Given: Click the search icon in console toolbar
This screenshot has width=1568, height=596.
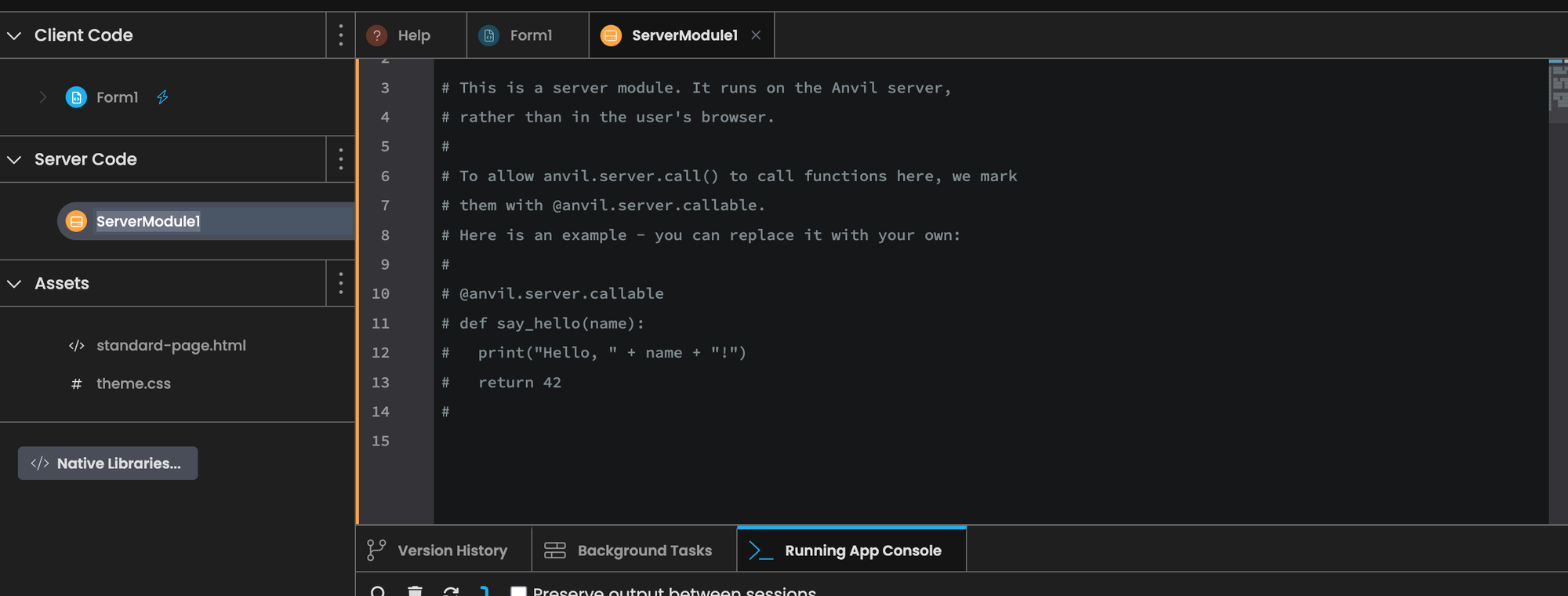Looking at the screenshot, I should 378,591.
